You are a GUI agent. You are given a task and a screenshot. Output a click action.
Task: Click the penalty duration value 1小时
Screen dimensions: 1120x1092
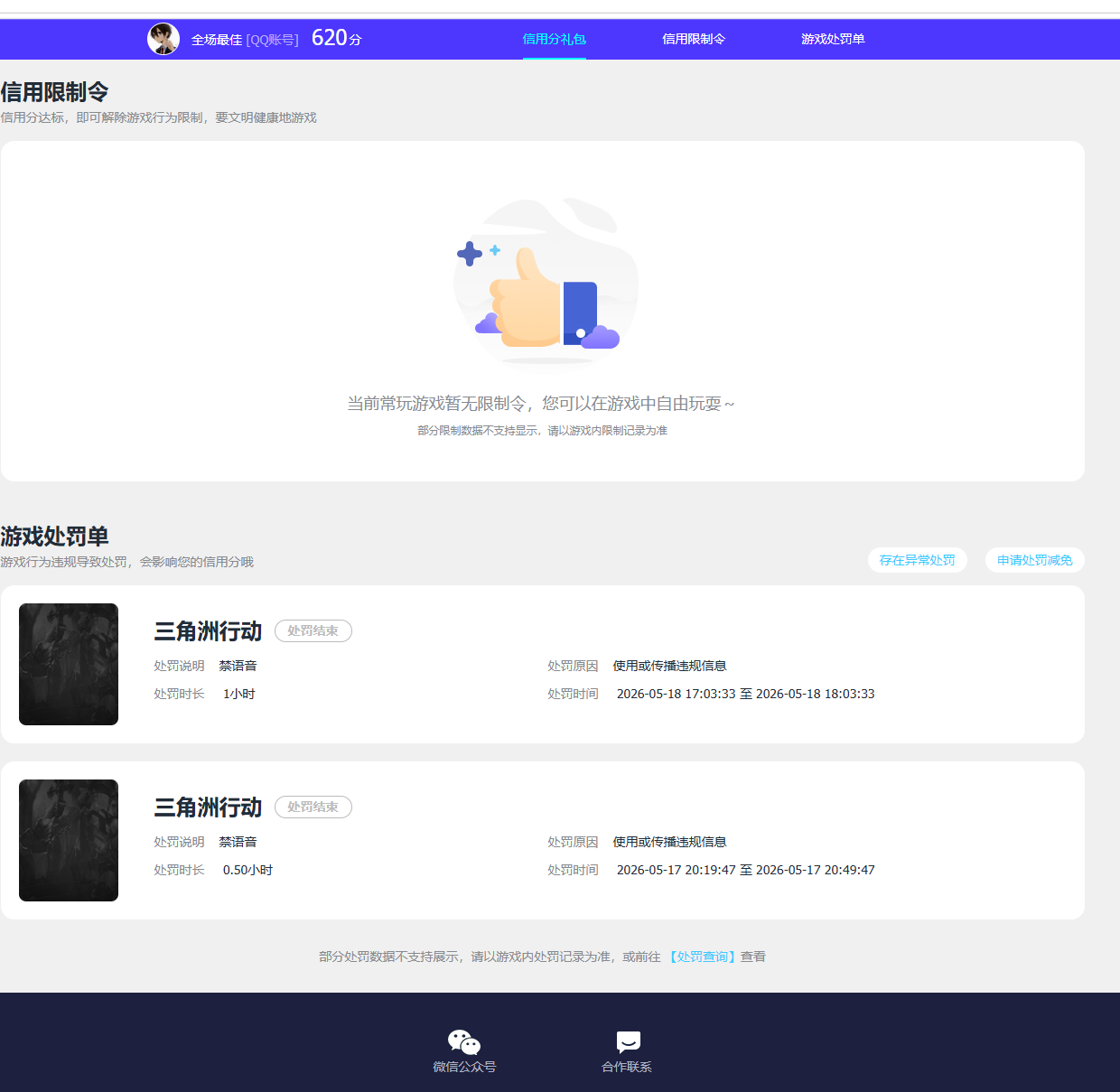coord(239,694)
